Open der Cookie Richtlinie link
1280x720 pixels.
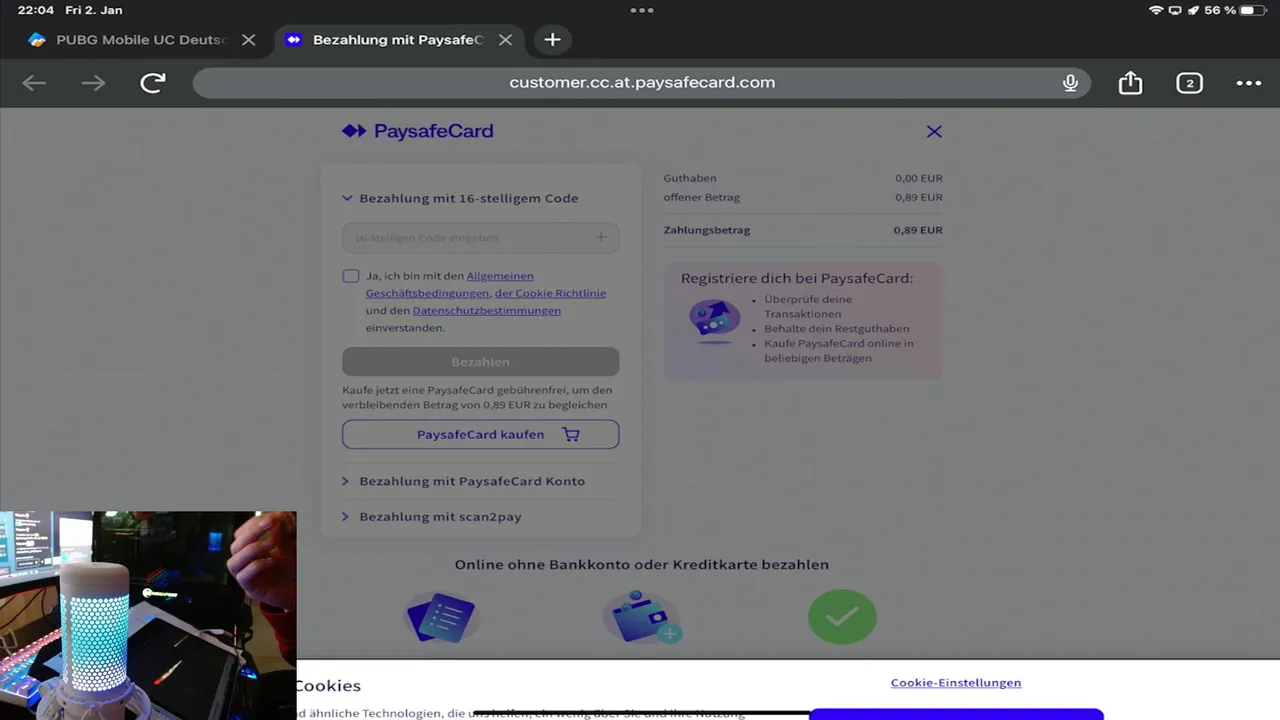[x=550, y=293]
